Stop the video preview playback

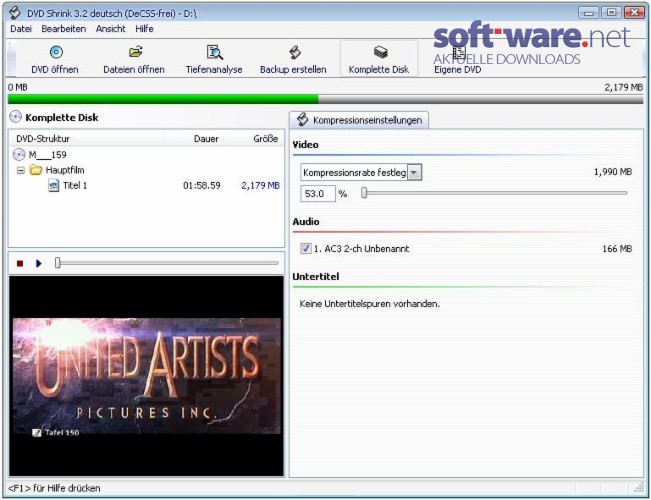click(x=20, y=263)
